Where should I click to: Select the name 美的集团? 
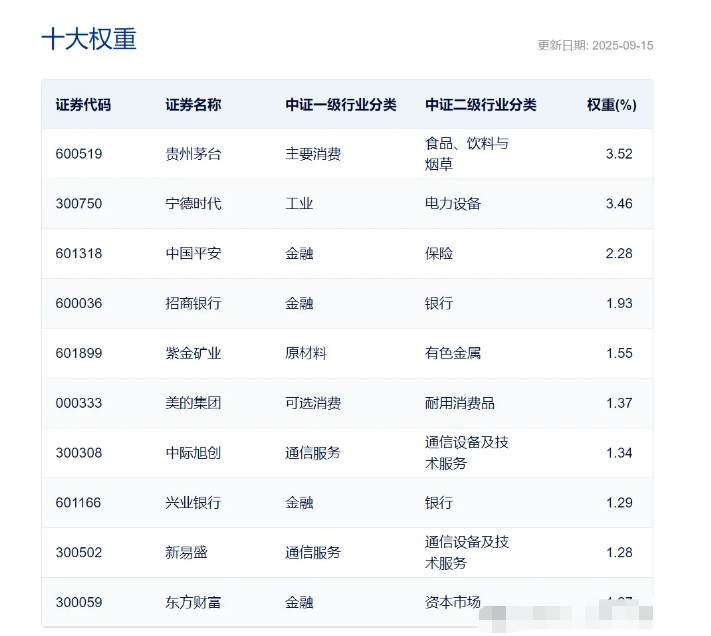point(193,403)
